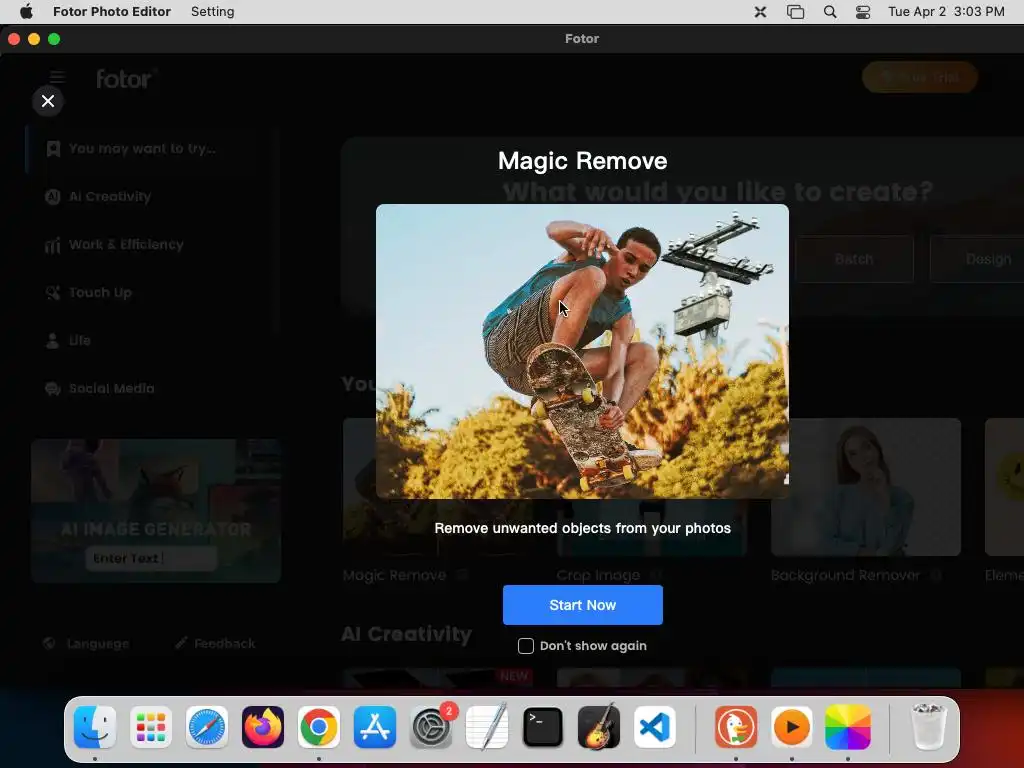Open the Fotor app icon in dock
This screenshot has height=768, width=1024.
(848, 727)
